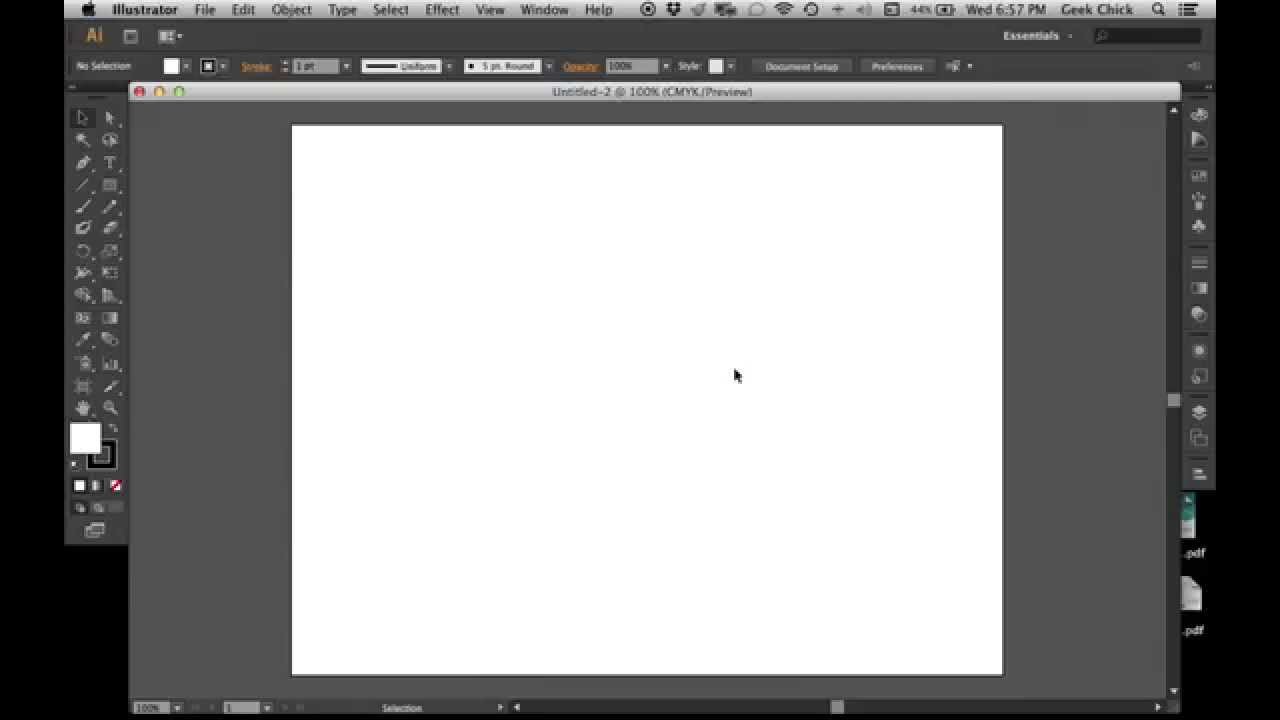Screen dimensions: 1280x720
Task: Select the Perspective Grid tool
Action: pos(110,296)
